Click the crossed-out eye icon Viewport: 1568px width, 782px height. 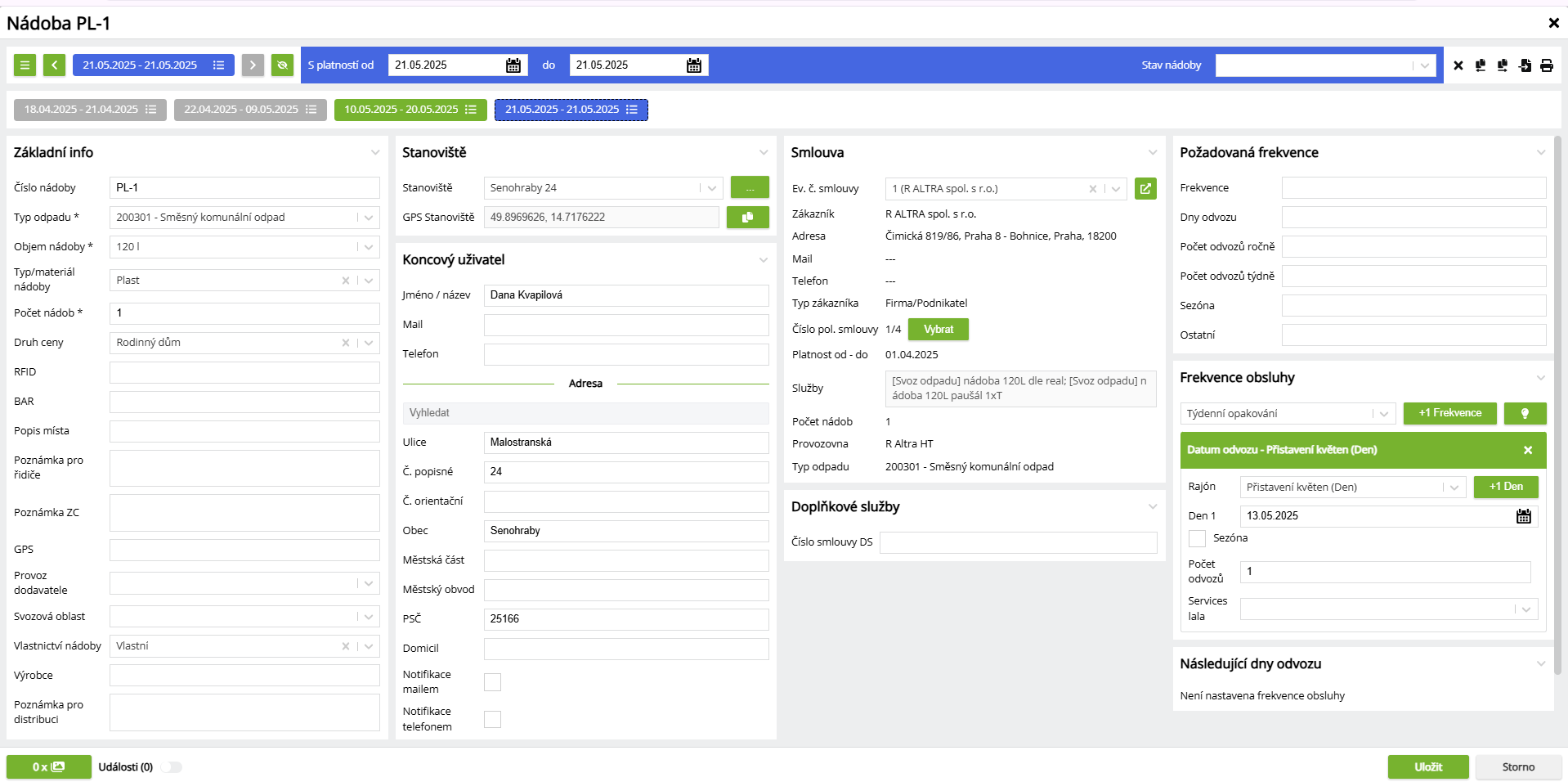point(283,65)
